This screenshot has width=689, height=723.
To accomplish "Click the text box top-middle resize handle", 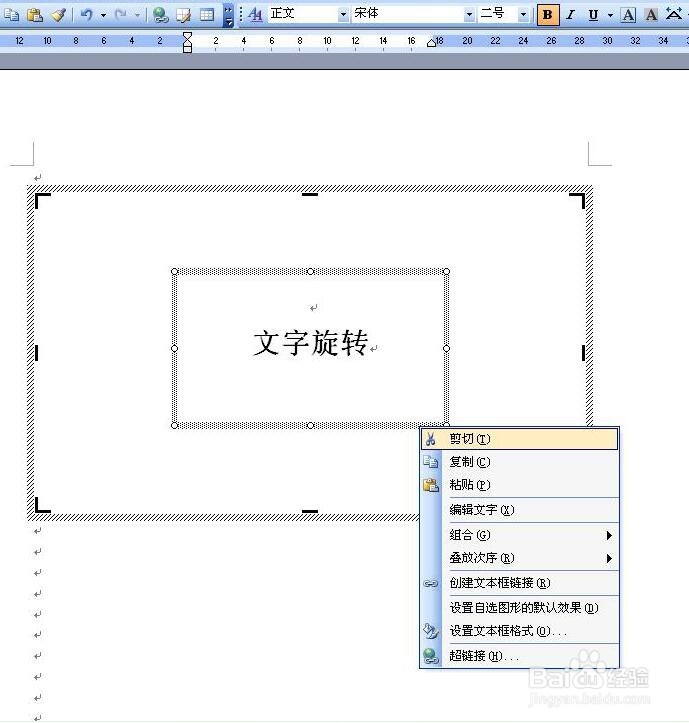I will [x=310, y=271].
